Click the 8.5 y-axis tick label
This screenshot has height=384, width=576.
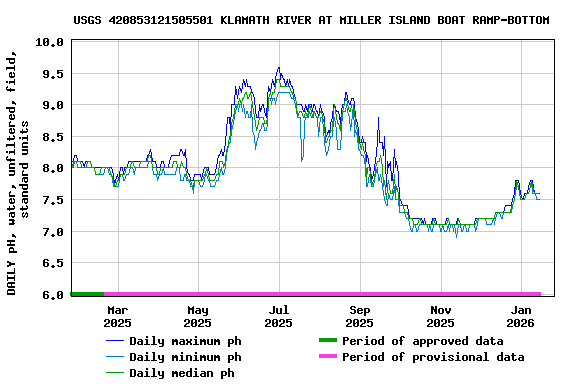pyautogui.click(x=53, y=137)
